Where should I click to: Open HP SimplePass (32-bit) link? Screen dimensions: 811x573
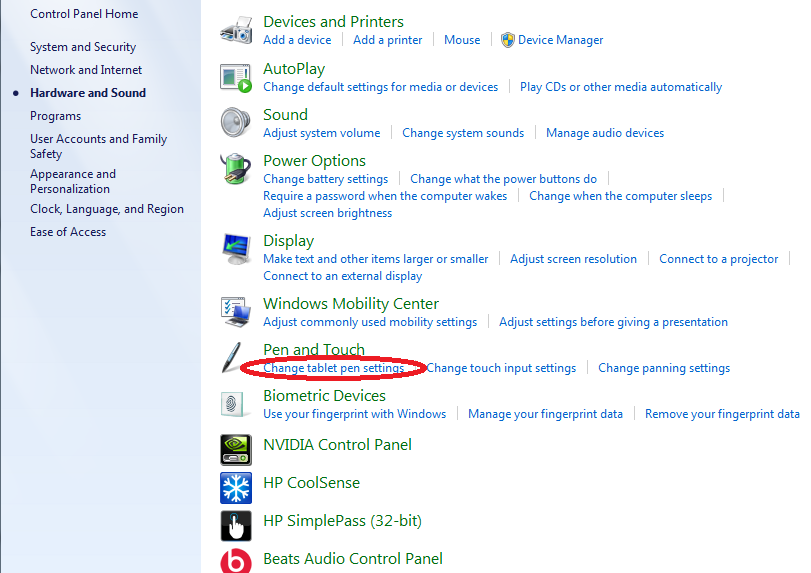(342, 521)
